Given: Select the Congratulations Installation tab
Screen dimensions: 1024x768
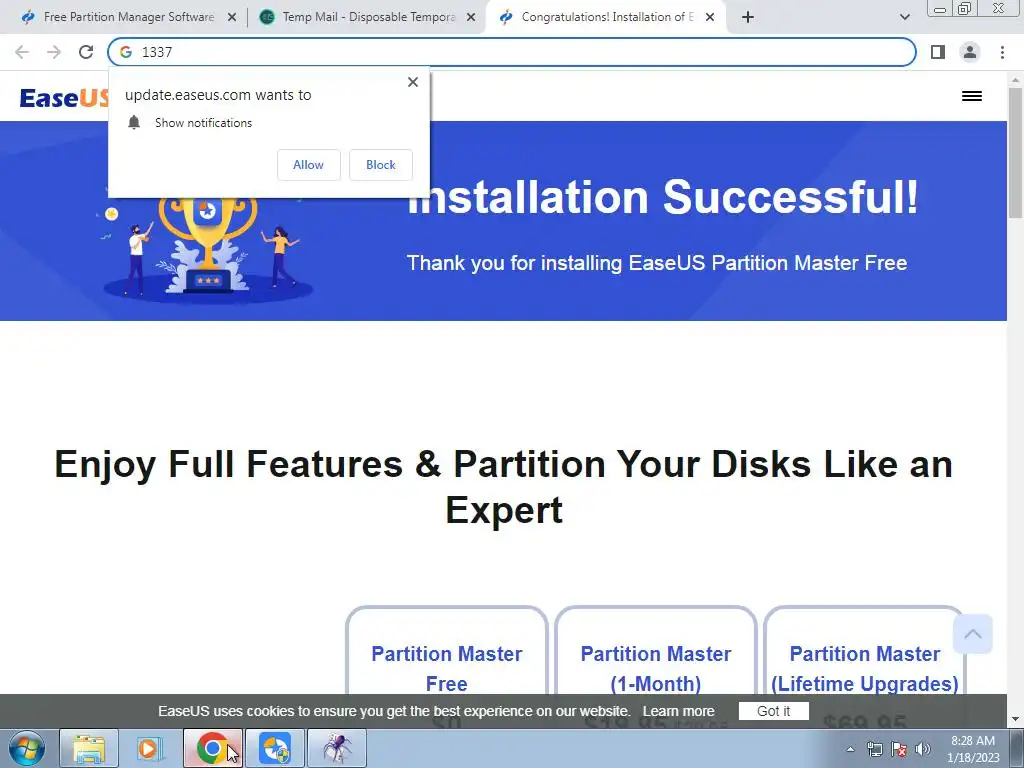Looking at the screenshot, I should [x=606, y=18].
